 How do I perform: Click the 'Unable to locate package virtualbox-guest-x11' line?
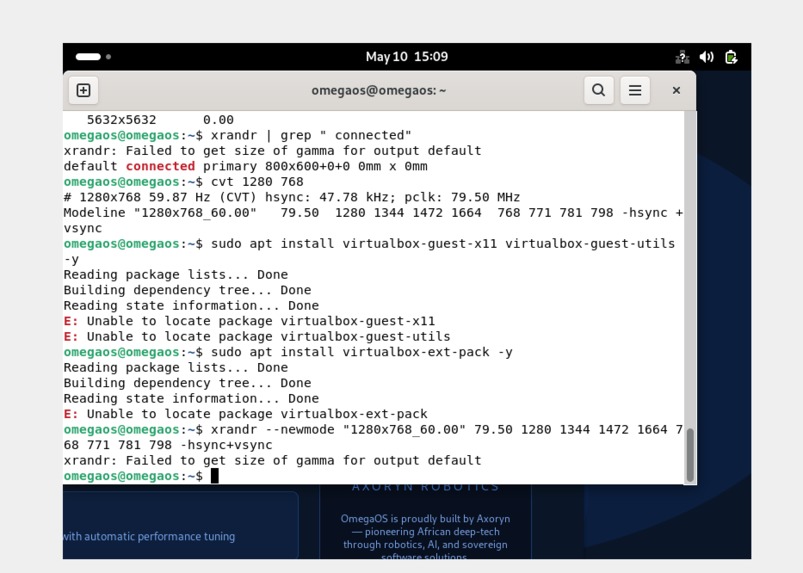coord(249,321)
